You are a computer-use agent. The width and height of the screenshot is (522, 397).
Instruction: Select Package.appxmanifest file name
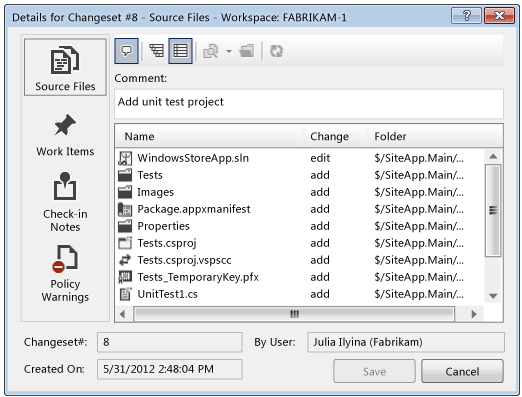pyautogui.click(x=194, y=209)
